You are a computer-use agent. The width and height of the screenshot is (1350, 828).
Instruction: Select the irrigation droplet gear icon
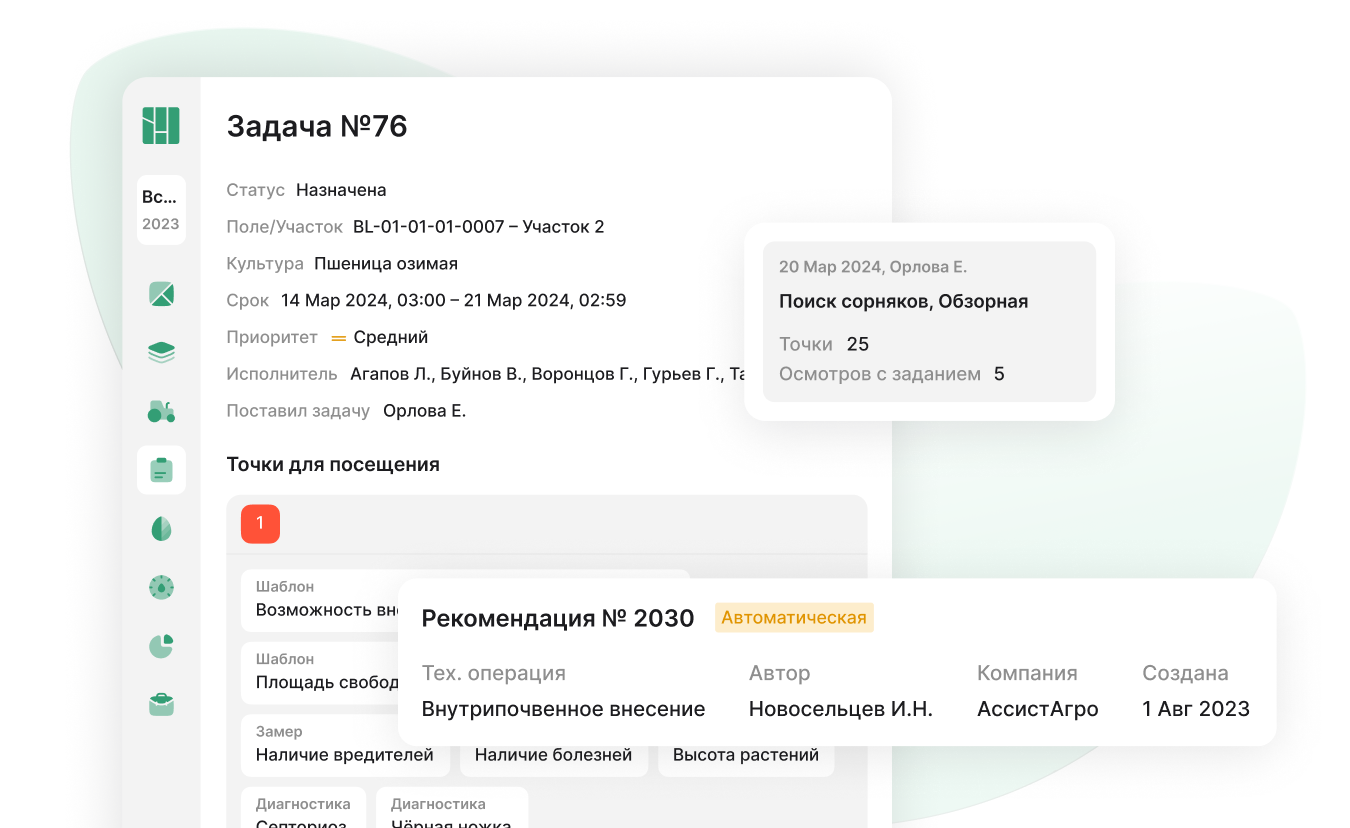(161, 587)
